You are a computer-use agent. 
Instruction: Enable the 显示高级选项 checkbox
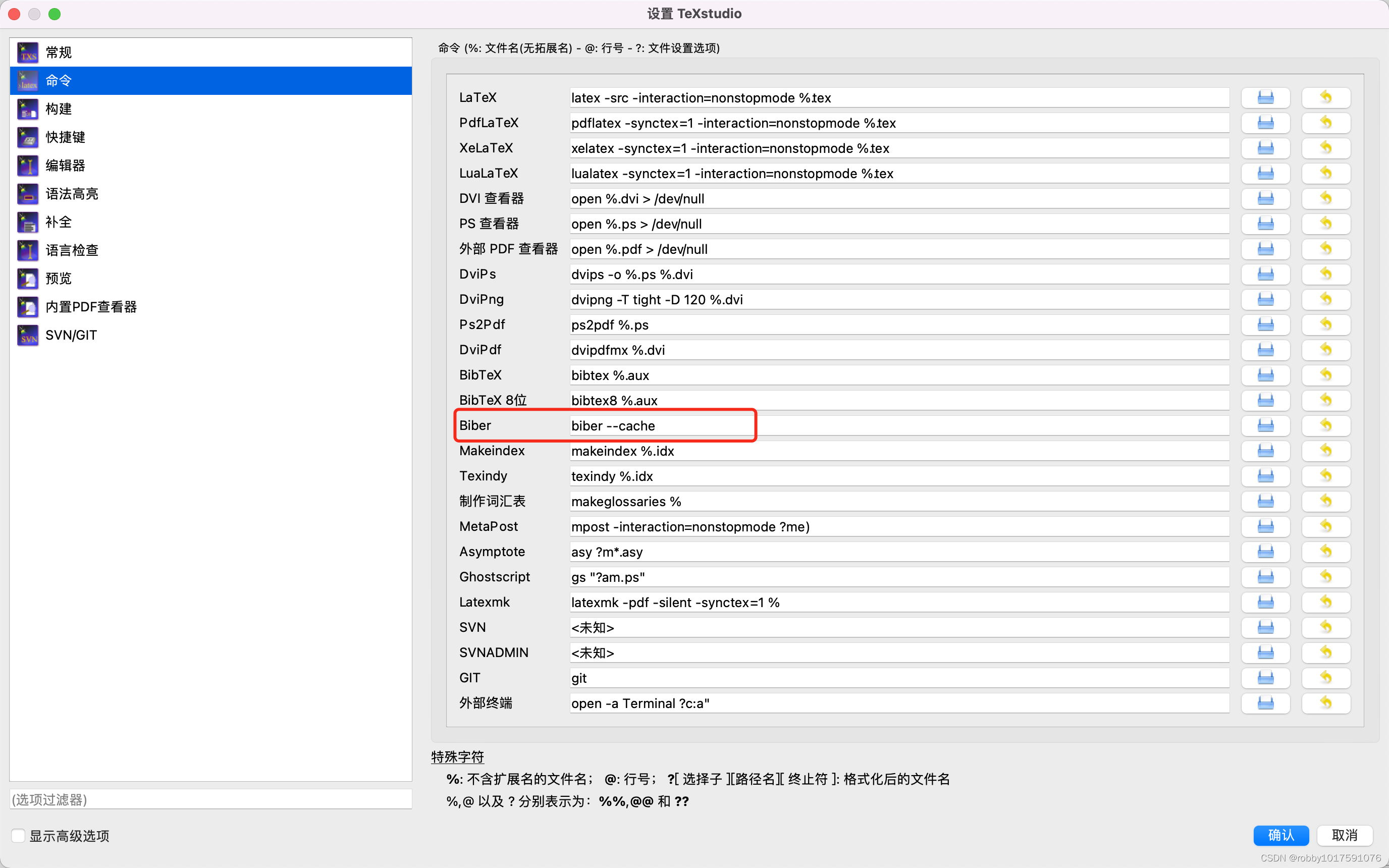pos(18,836)
